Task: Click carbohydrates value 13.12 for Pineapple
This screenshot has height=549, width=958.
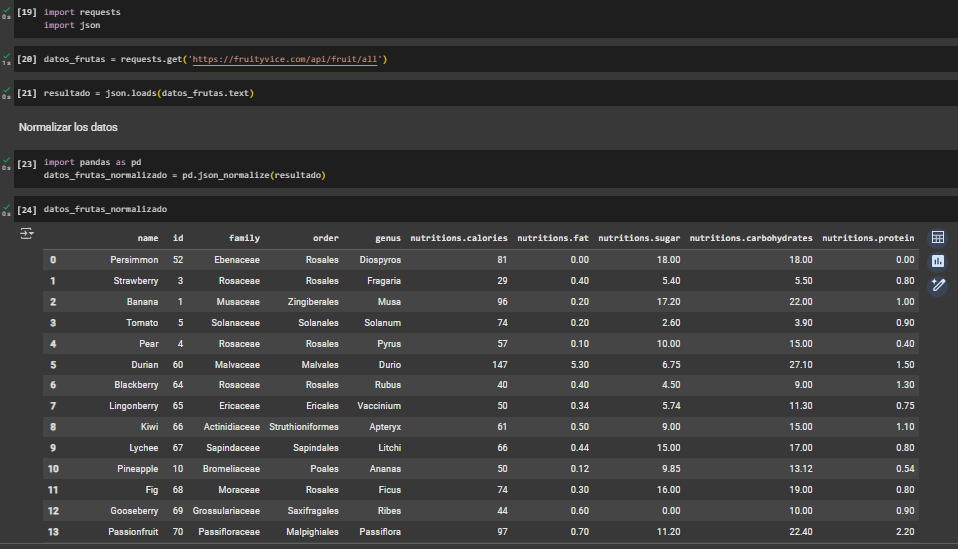Action: point(800,469)
